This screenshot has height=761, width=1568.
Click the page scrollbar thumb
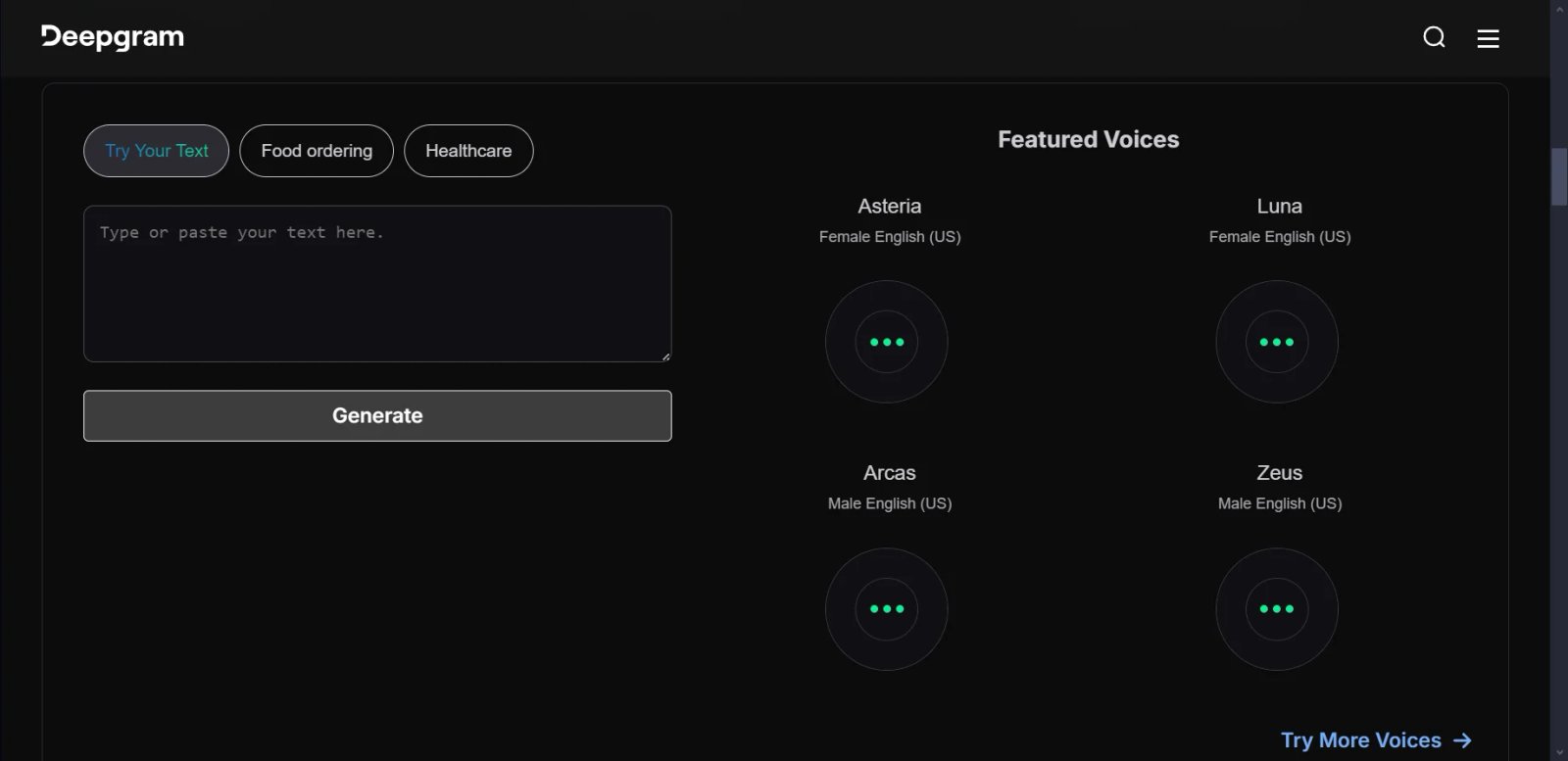pos(1559,176)
